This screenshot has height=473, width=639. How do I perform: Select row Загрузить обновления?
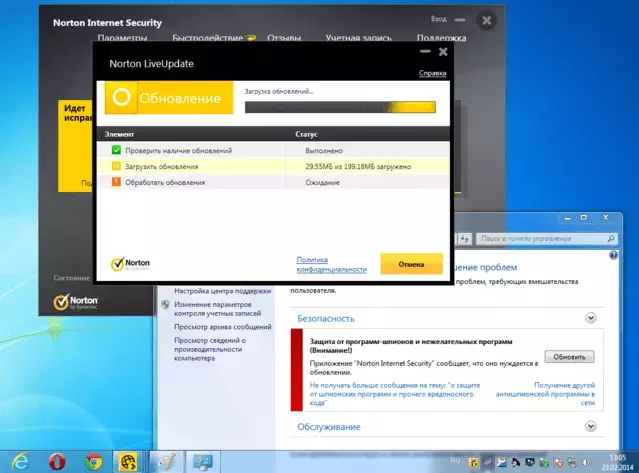273,166
